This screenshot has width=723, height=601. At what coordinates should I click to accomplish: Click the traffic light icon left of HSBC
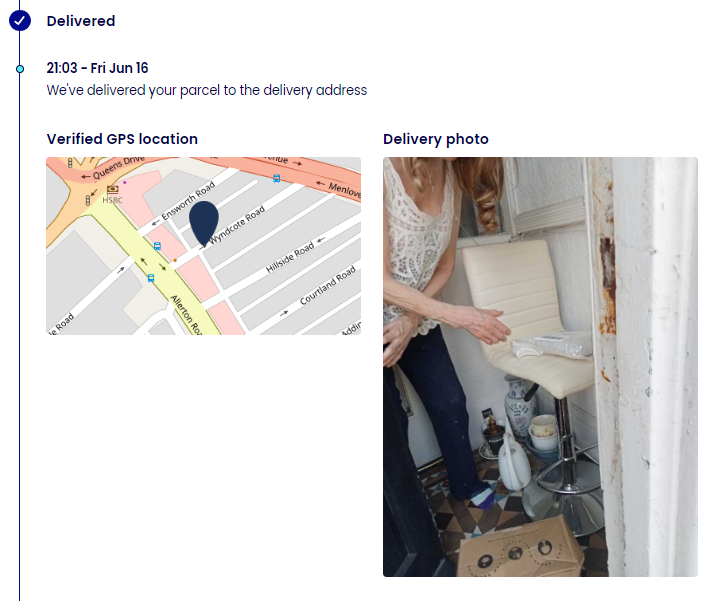coord(88,201)
